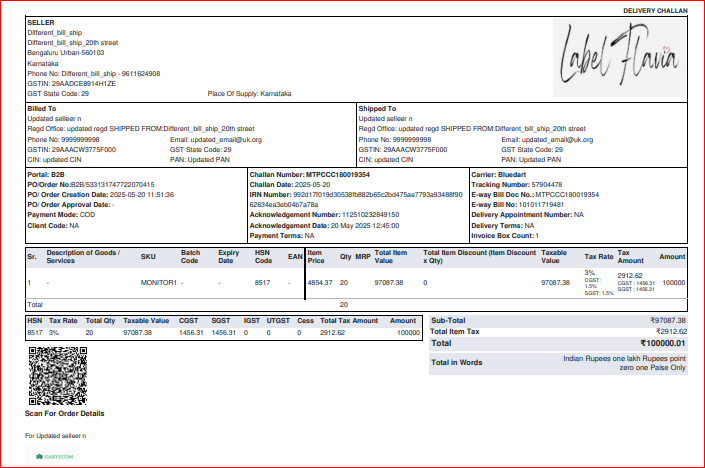This screenshot has width=705, height=468.
Task: Click CIN: updated CIN under Shipped To
Action: pos(386,160)
